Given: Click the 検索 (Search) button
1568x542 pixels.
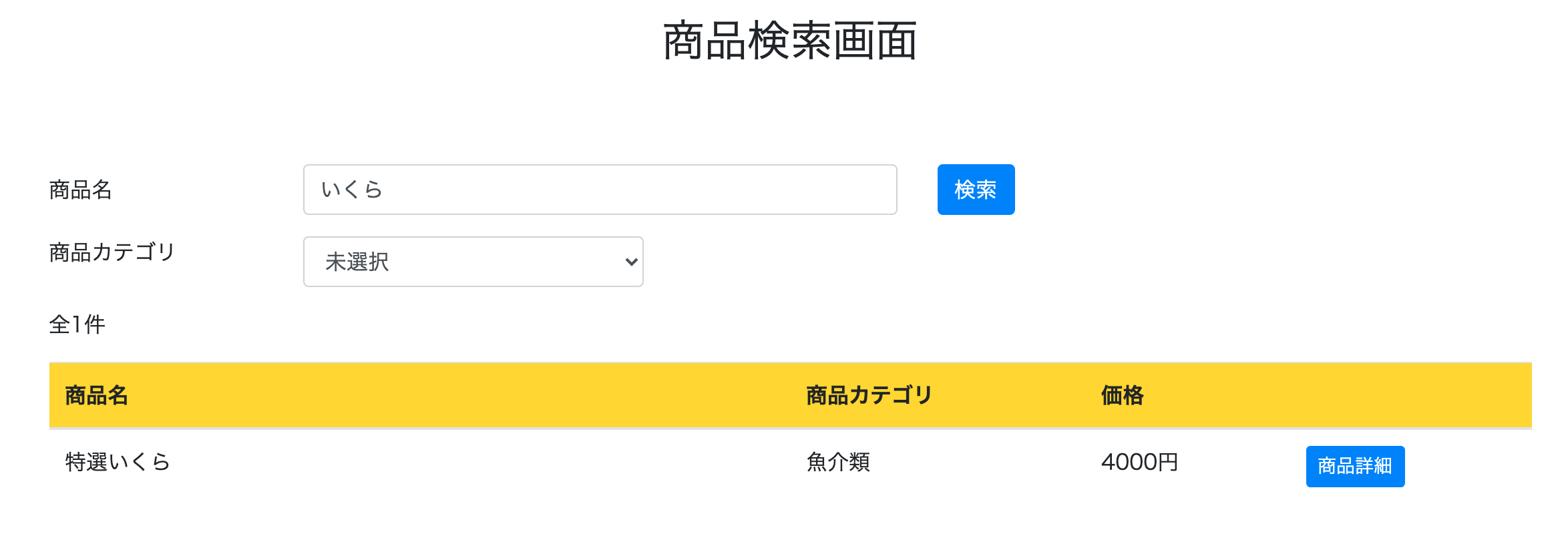Looking at the screenshot, I should (975, 190).
